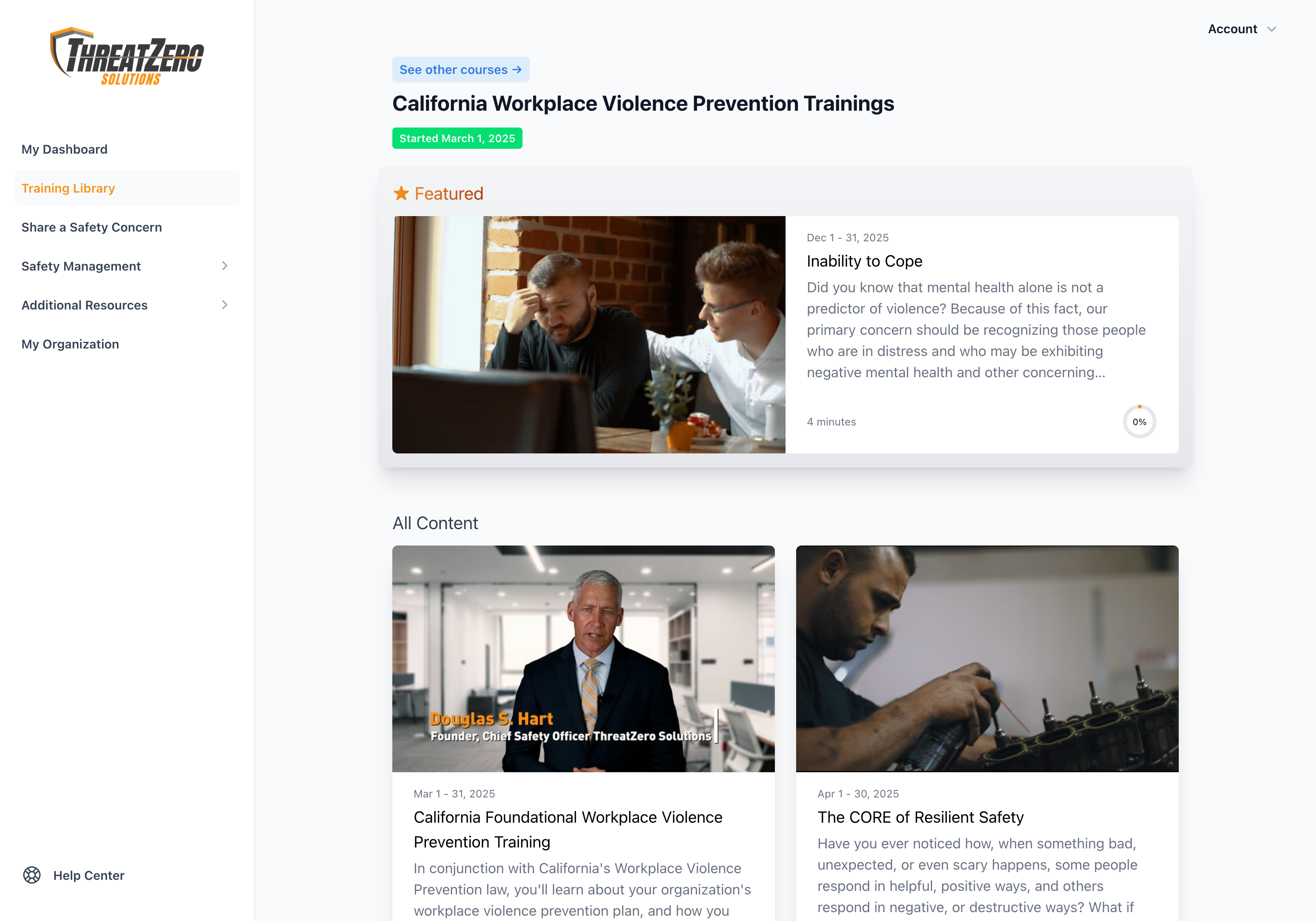Click the Inability to Cope title
Viewport: 1316px width, 921px height.
(864, 261)
